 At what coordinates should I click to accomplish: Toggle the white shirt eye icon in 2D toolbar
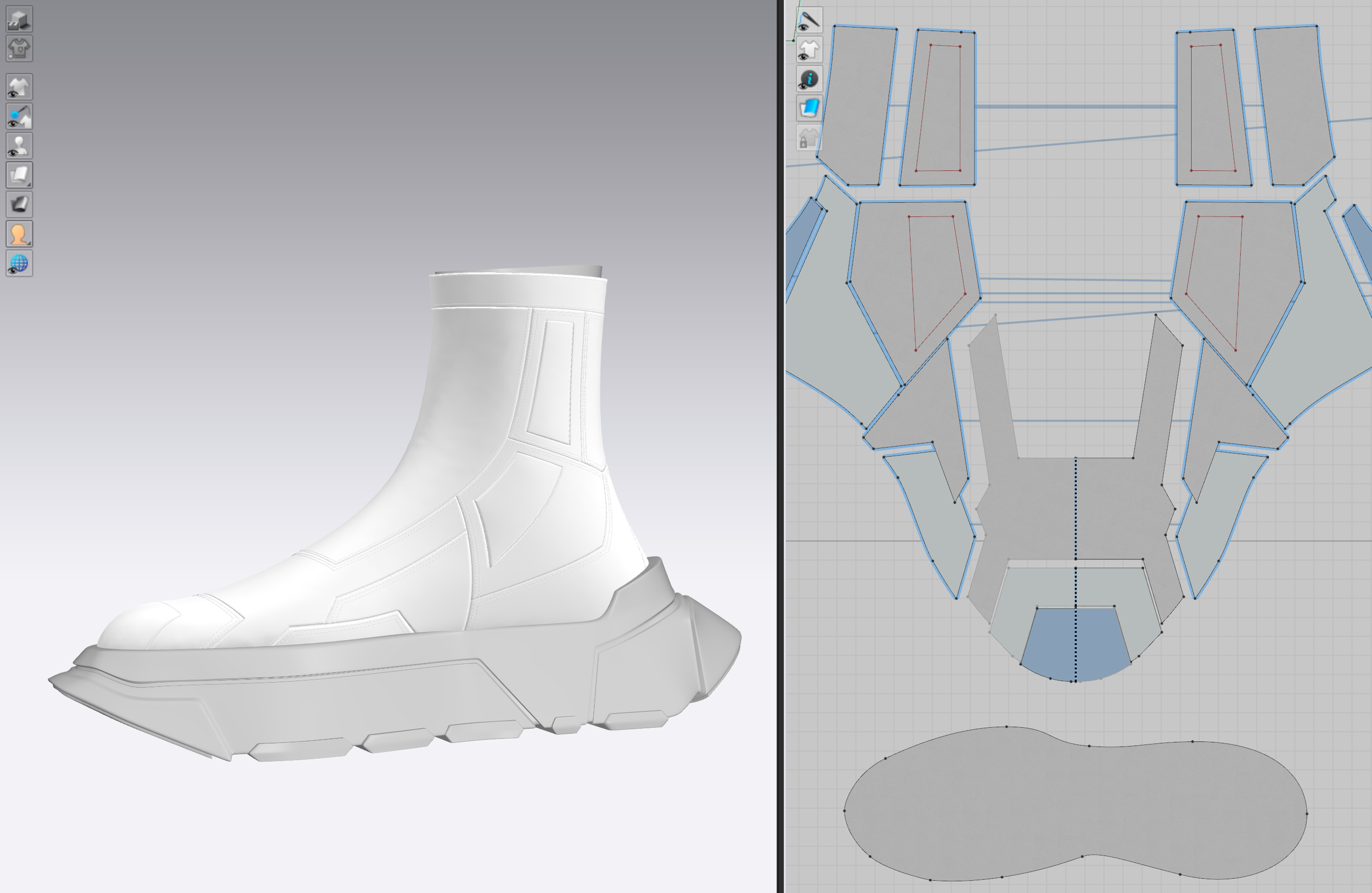809,50
